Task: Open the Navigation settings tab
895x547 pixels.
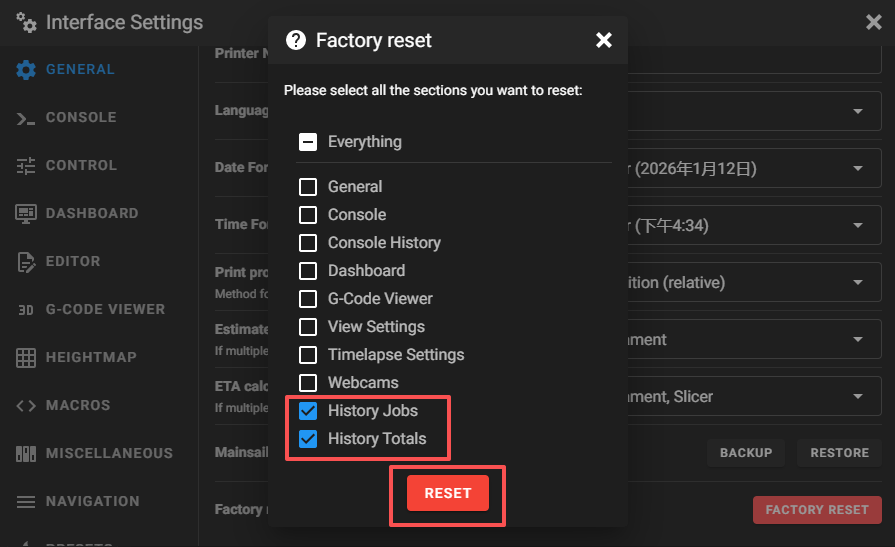Action: pyautogui.click(x=92, y=502)
